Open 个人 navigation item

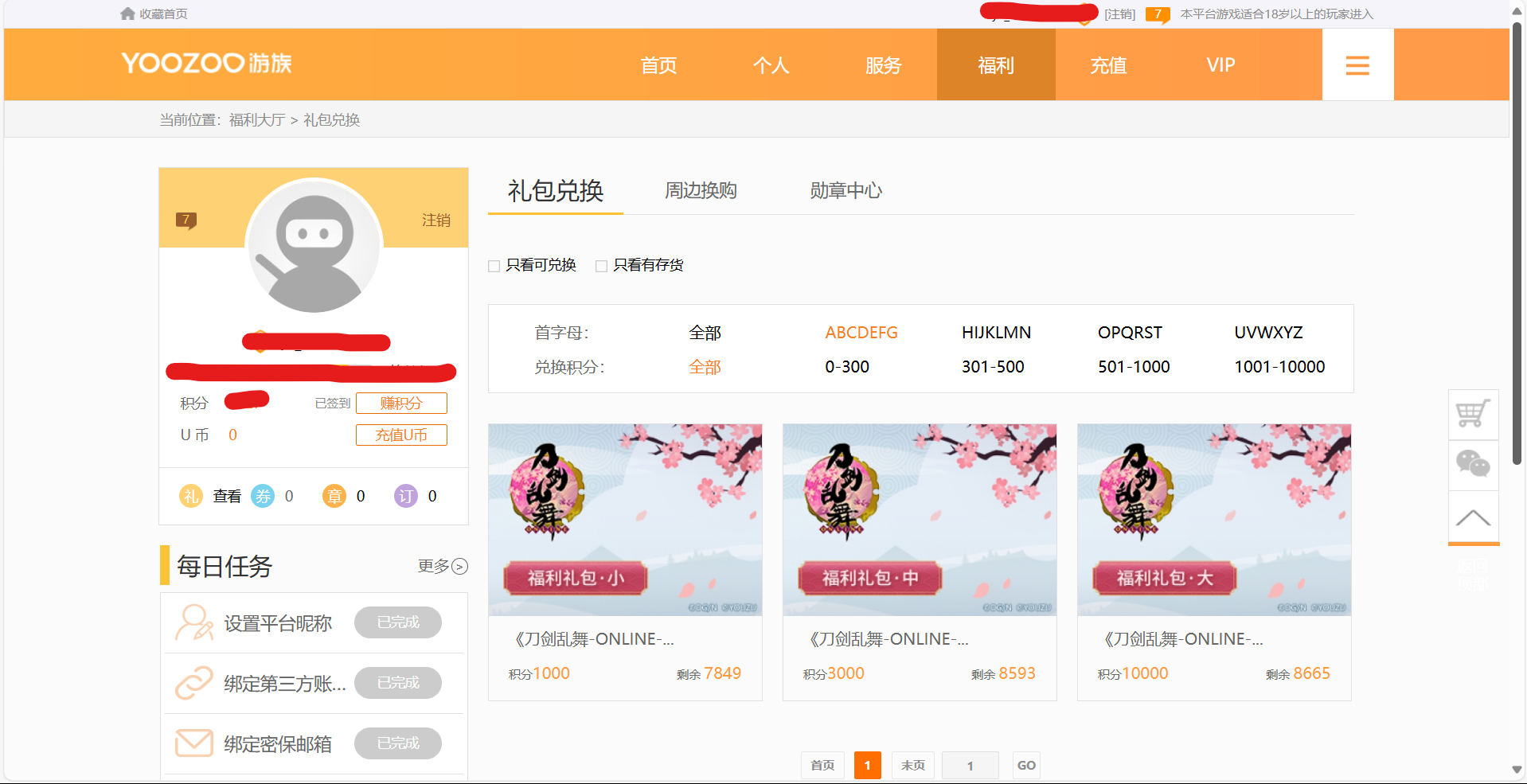771,65
